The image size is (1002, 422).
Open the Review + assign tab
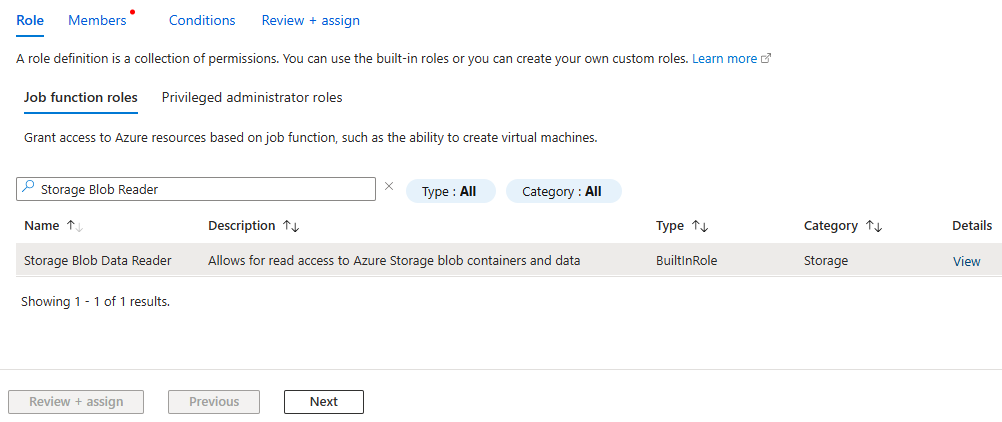[x=311, y=20]
